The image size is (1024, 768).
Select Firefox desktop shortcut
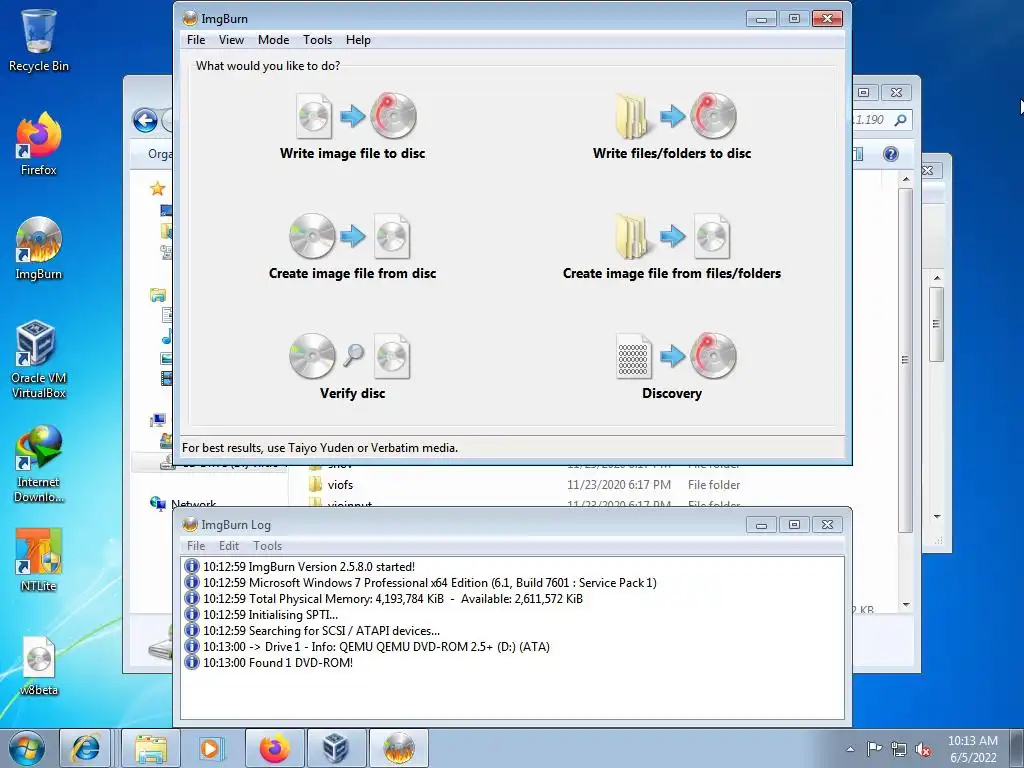point(39,144)
